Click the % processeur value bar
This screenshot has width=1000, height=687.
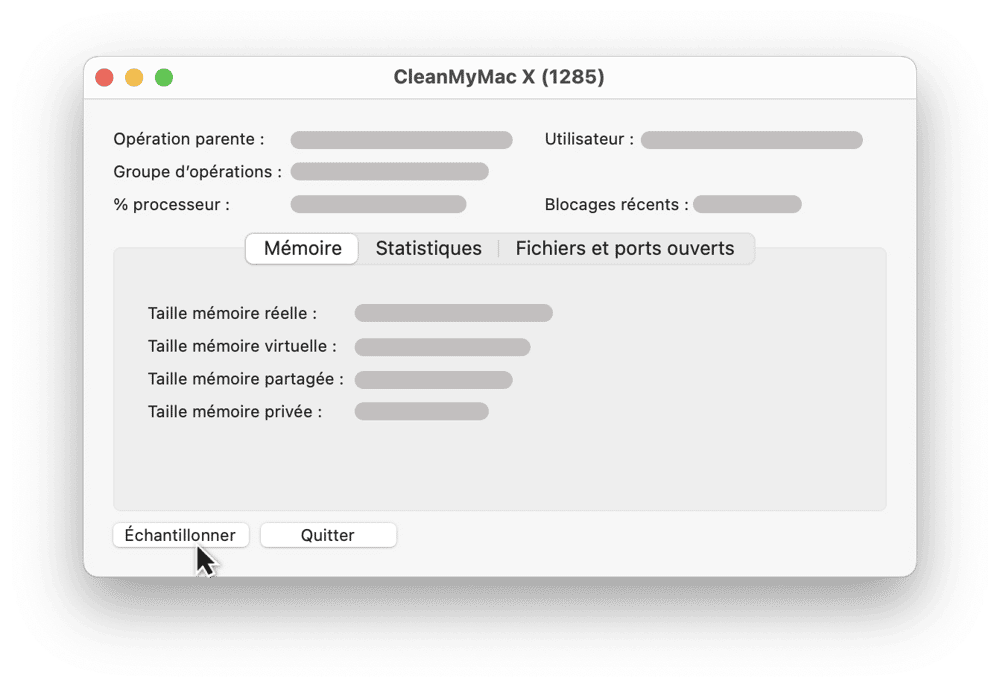point(378,204)
